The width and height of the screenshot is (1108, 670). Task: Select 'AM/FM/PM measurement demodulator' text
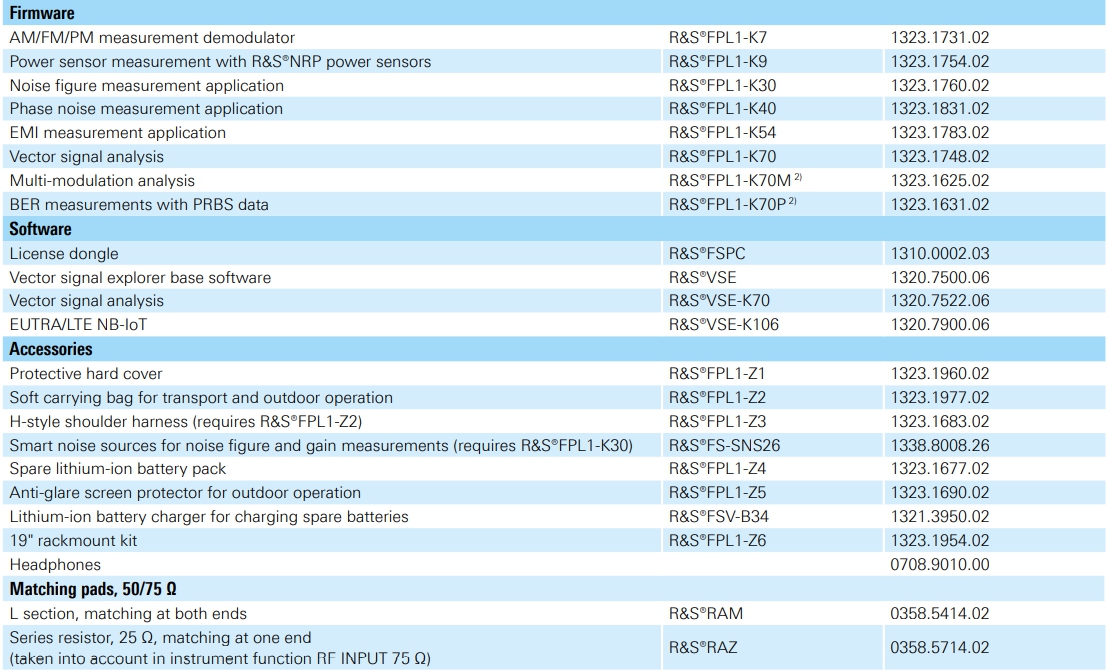click(x=152, y=37)
